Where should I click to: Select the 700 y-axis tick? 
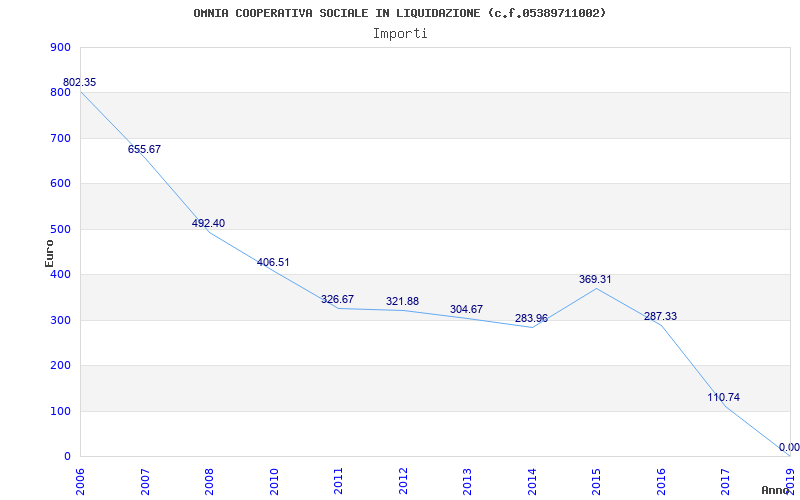[60, 138]
